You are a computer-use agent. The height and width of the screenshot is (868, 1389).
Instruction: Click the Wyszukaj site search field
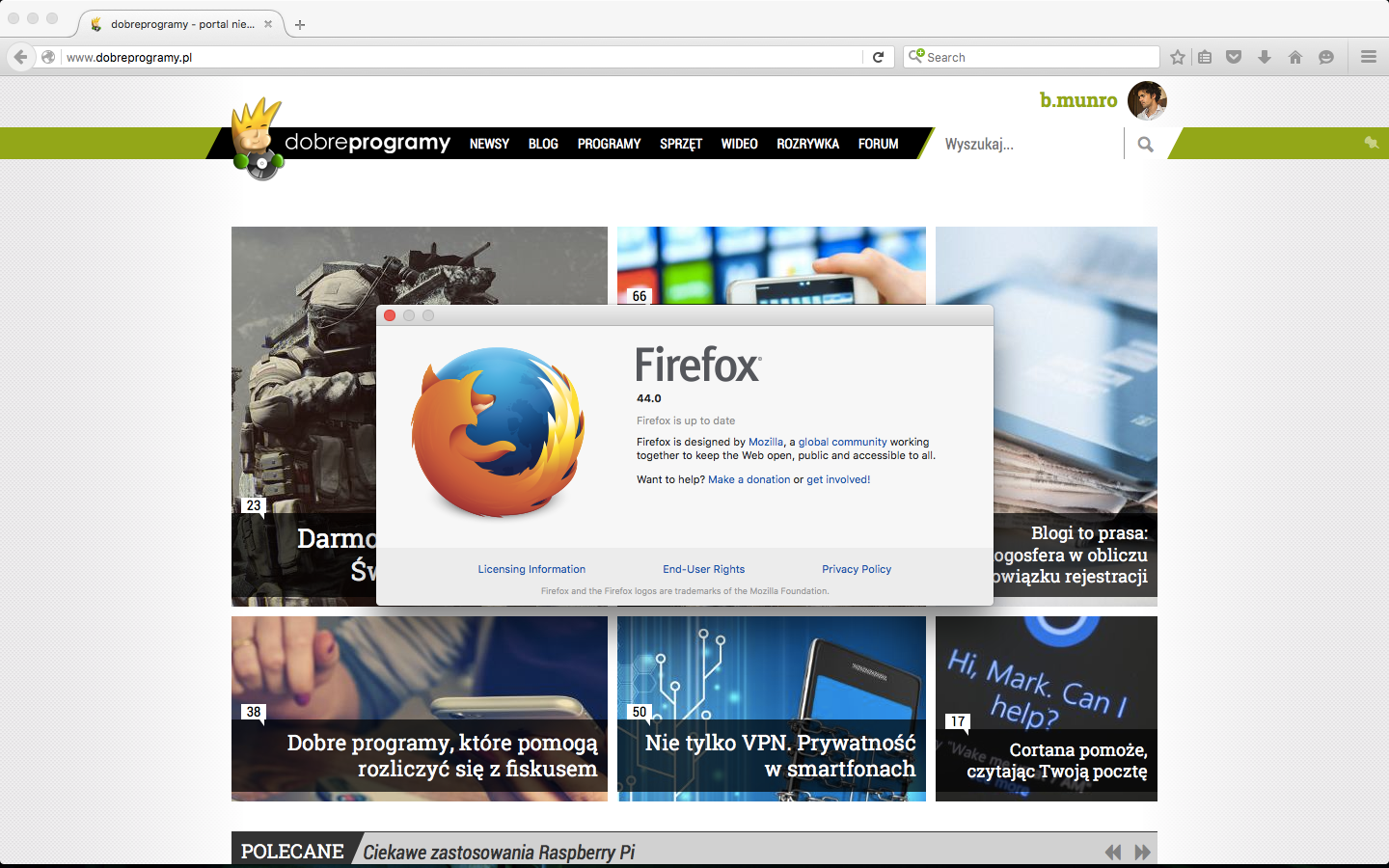coord(1027,145)
